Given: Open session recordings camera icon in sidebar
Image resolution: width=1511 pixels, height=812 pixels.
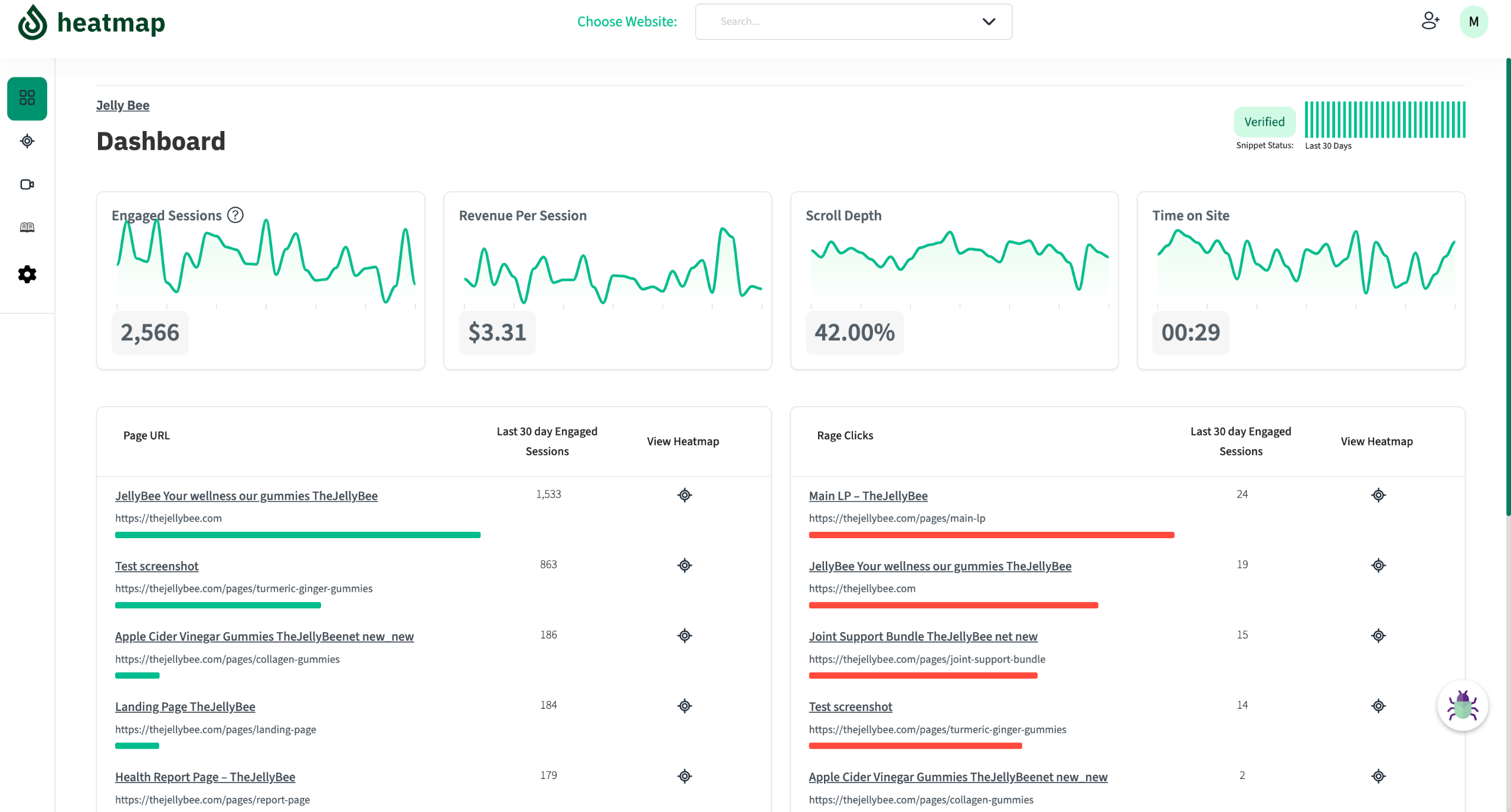Looking at the screenshot, I should pos(27,185).
